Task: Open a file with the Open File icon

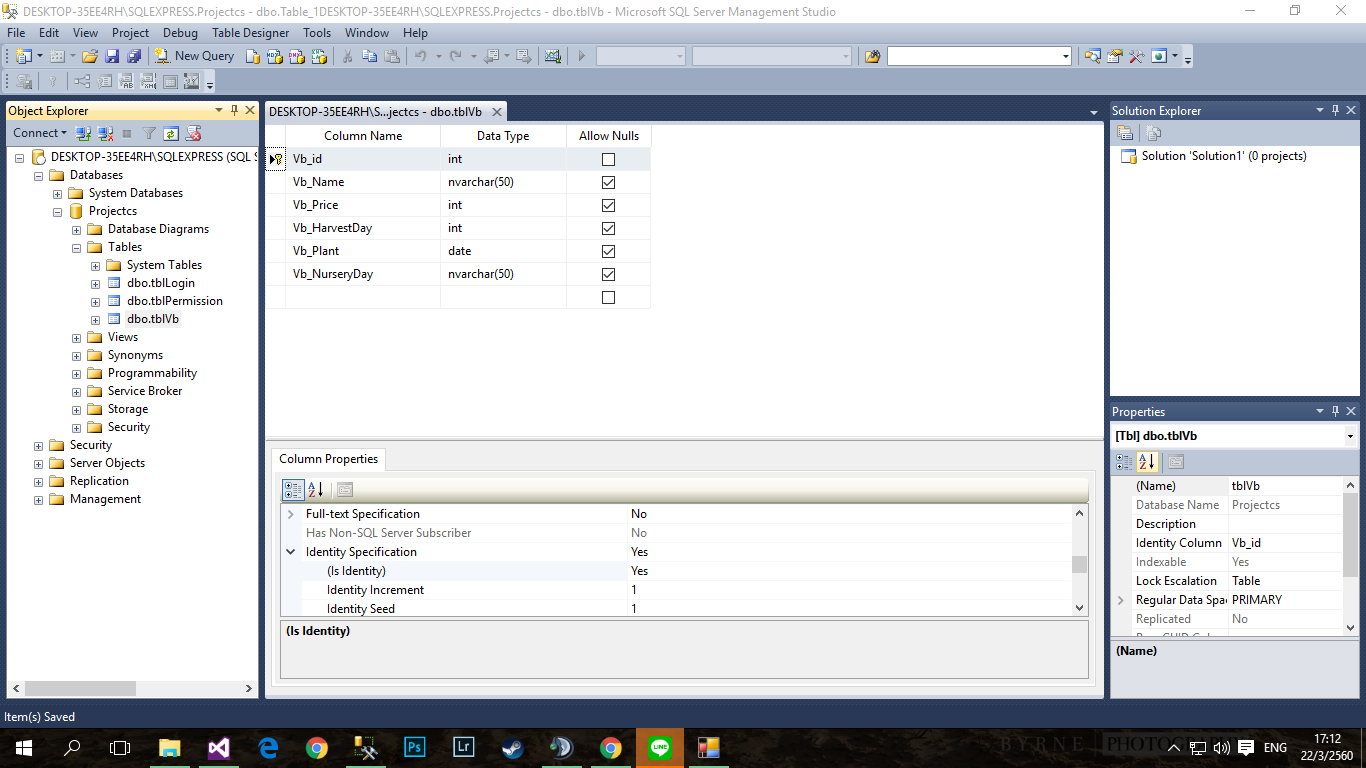Action: [90, 56]
